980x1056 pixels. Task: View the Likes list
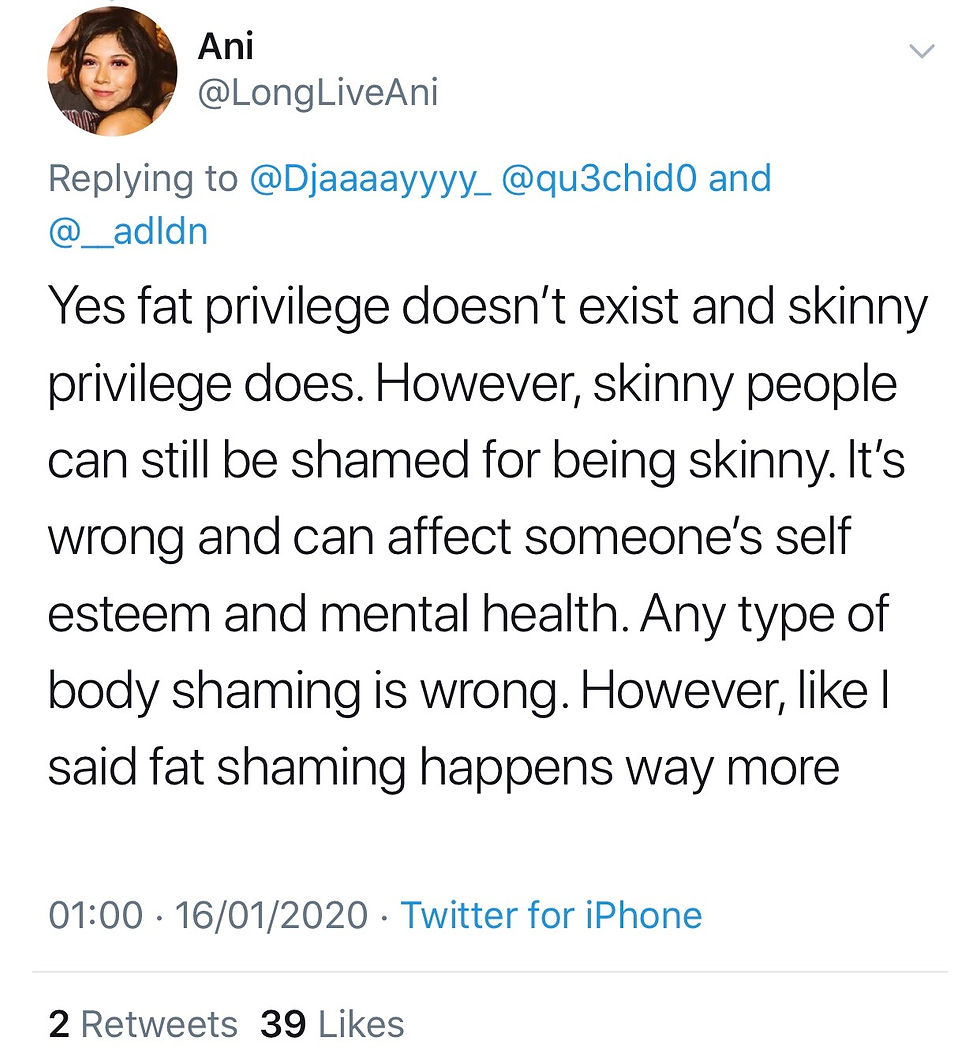pyautogui.click(x=332, y=1024)
